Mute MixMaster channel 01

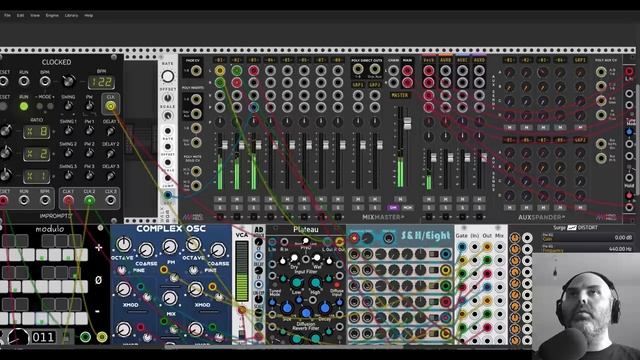coord(220,200)
